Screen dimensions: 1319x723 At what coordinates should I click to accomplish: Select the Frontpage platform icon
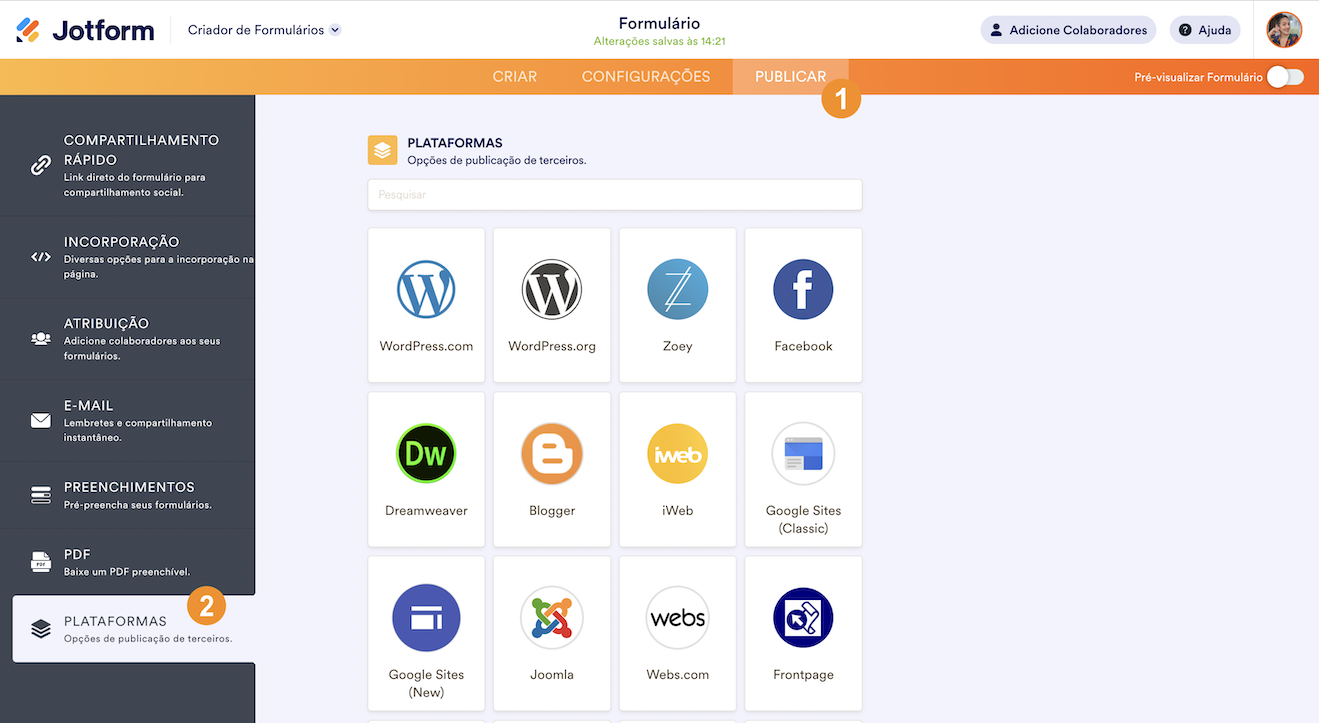803,618
